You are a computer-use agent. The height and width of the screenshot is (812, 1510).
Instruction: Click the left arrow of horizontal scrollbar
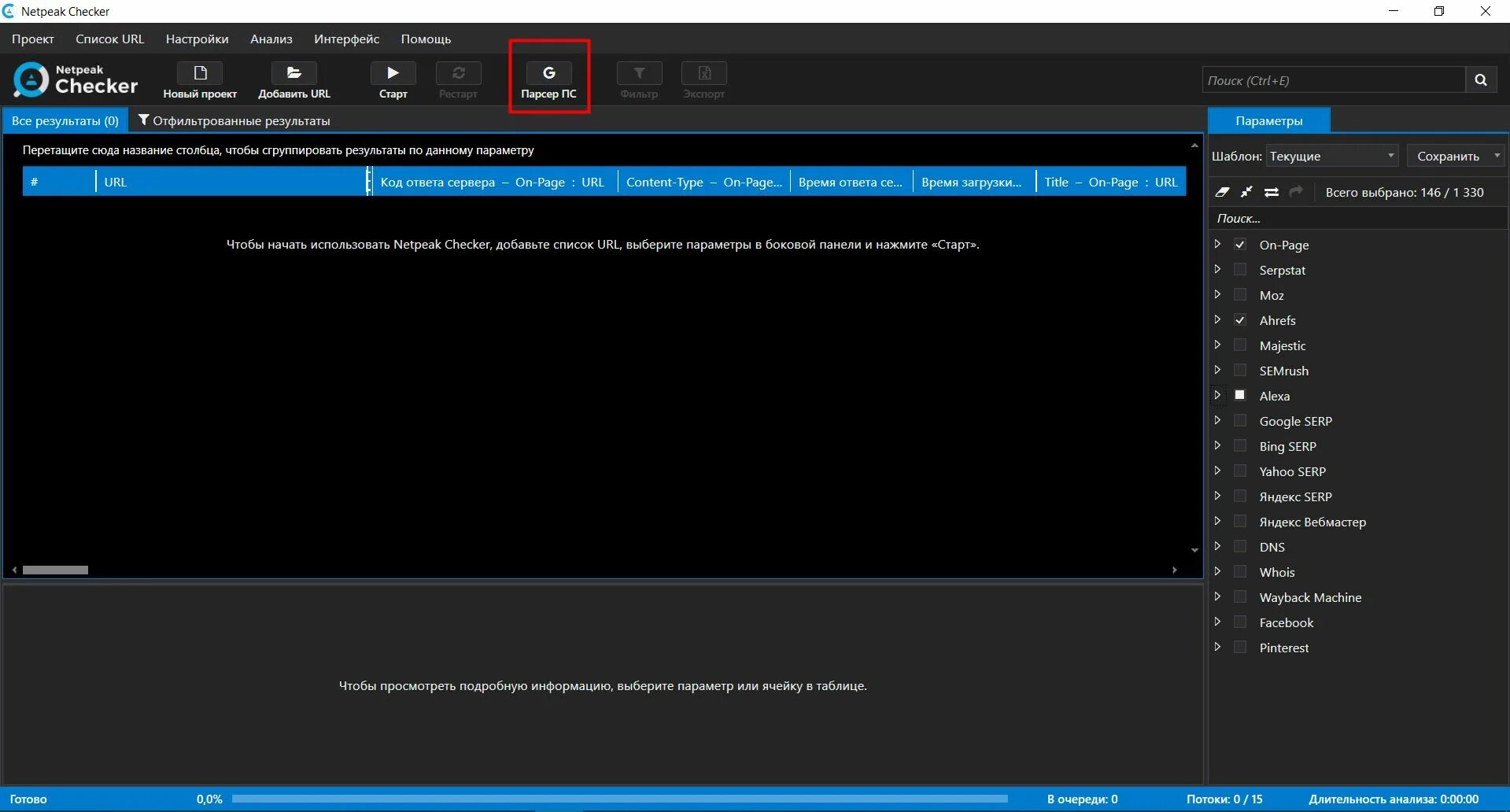pos(14,570)
